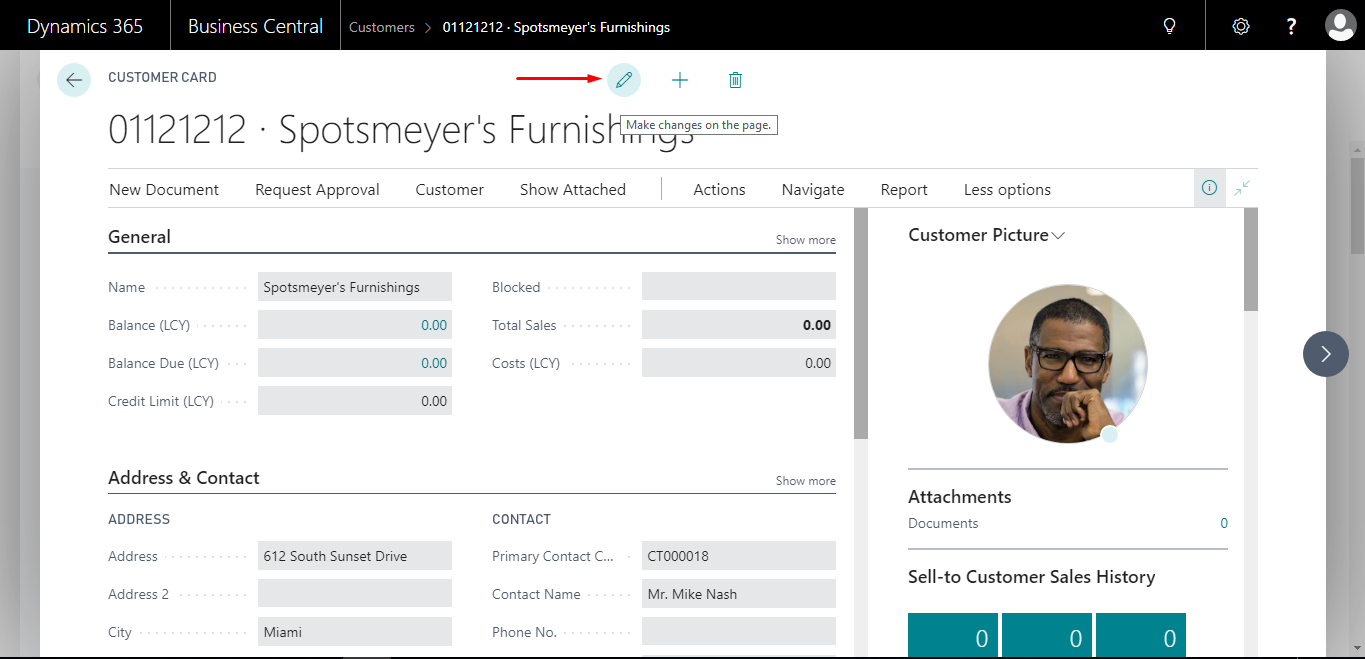Screen dimensions: 1365x659
Task: Click the City field showing Miami
Action: pyautogui.click(x=355, y=632)
